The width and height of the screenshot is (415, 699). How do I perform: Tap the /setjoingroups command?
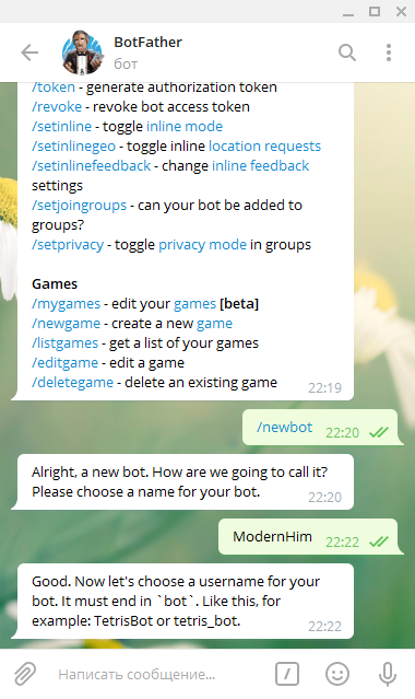click(x=79, y=205)
